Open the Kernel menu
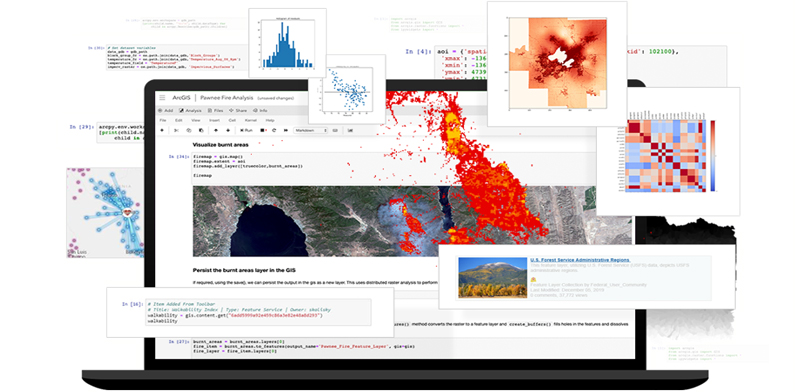The height and width of the screenshot is (392, 796). [251, 120]
